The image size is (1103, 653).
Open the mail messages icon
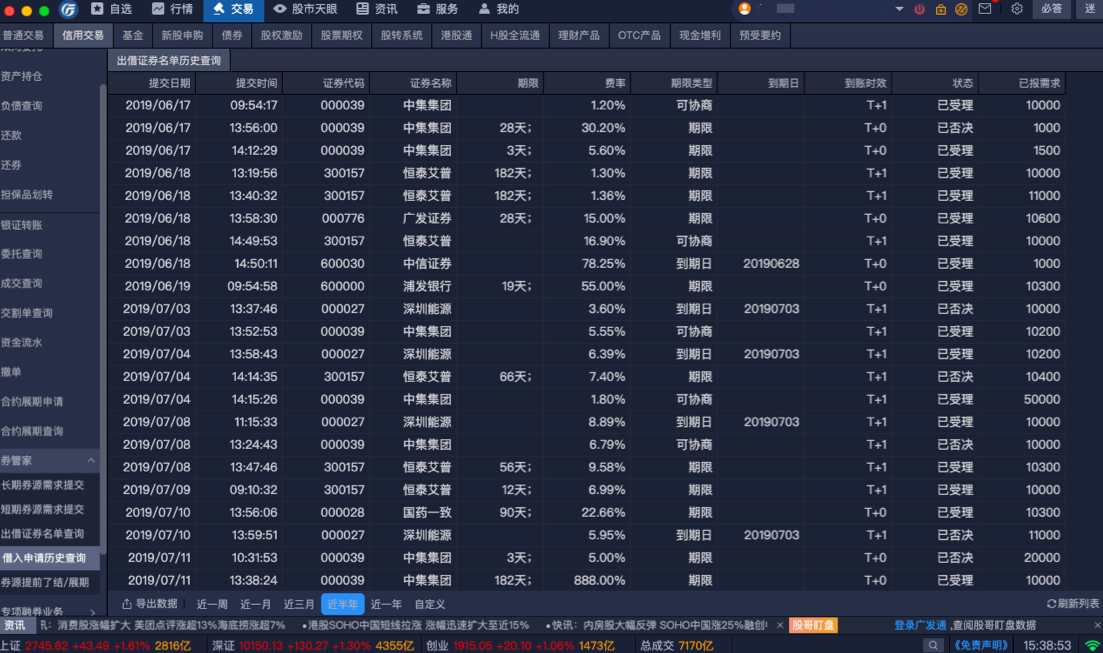(x=985, y=9)
